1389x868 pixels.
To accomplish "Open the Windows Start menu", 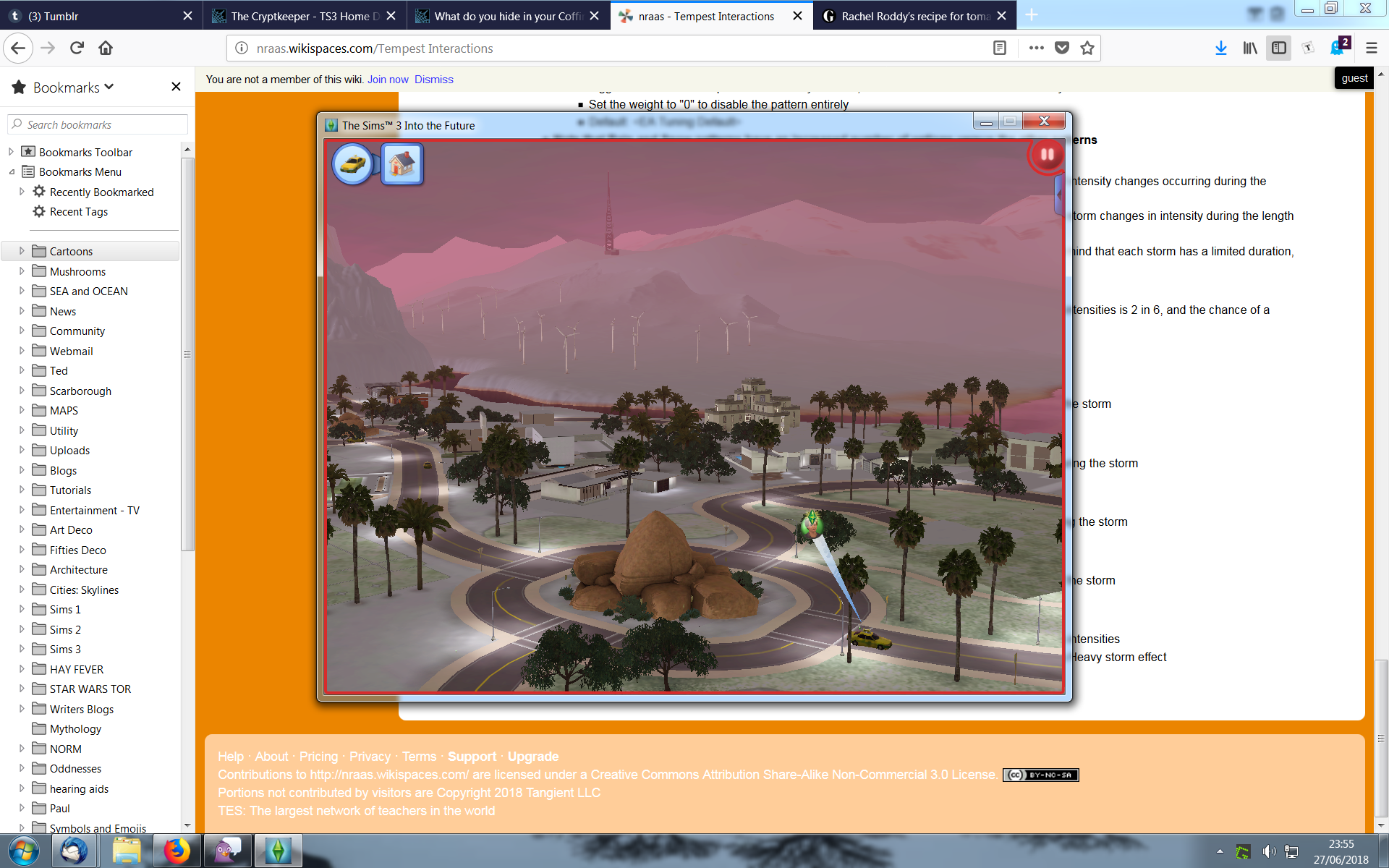I will pos(23,851).
